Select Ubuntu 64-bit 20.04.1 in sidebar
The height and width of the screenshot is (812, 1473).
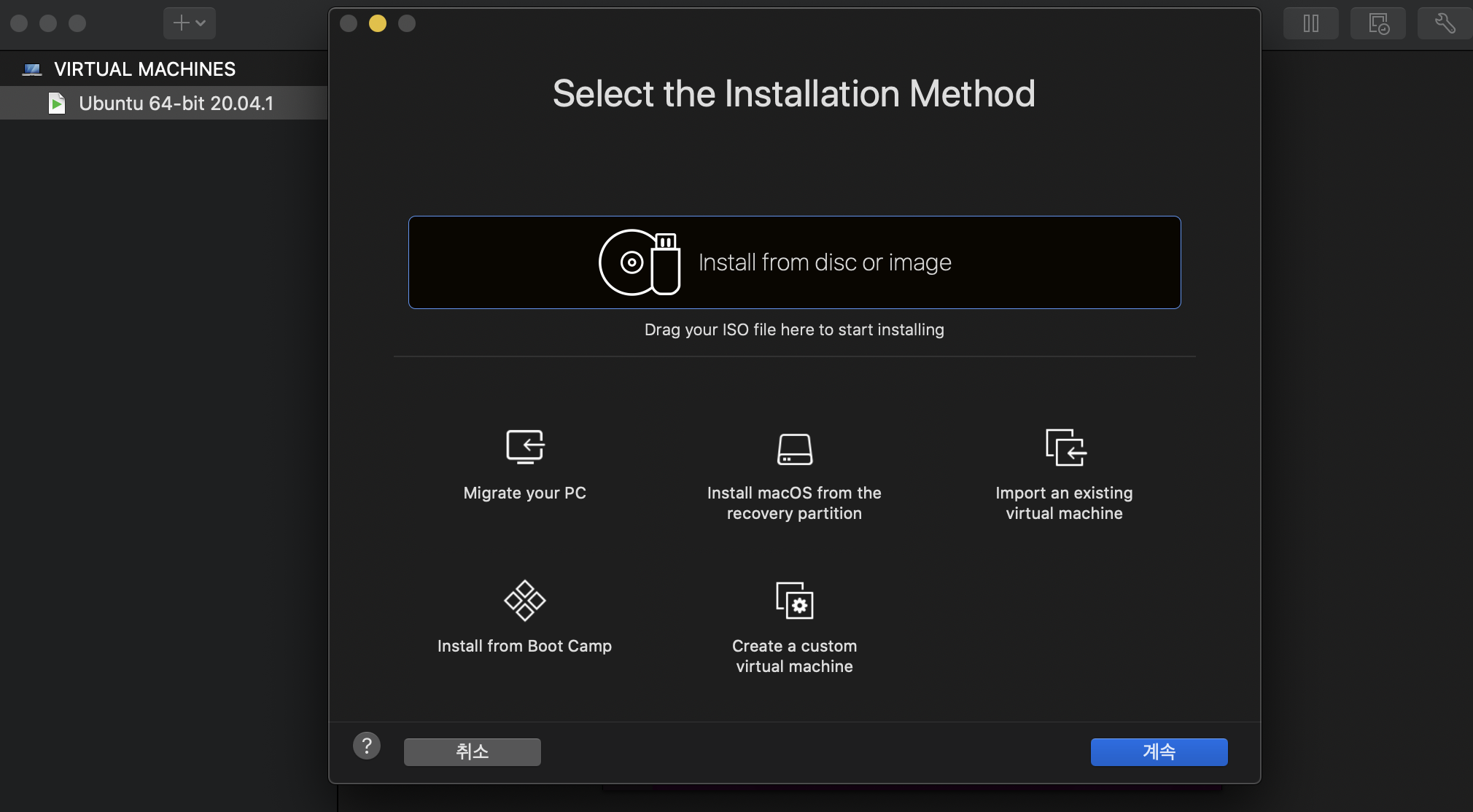pyautogui.click(x=176, y=104)
